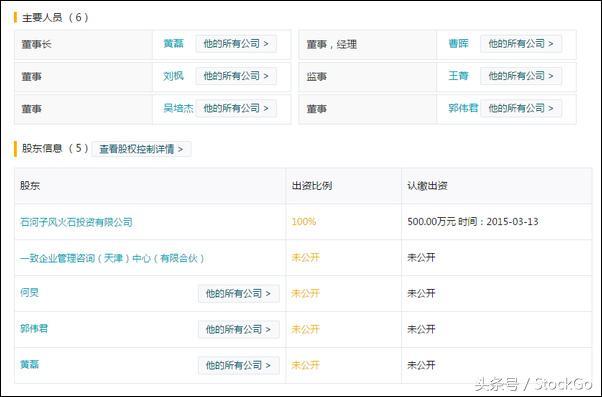Viewport: 602px width, 397px height.
Task: Select the 100% investment ratio value
Action: pos(304,222)
